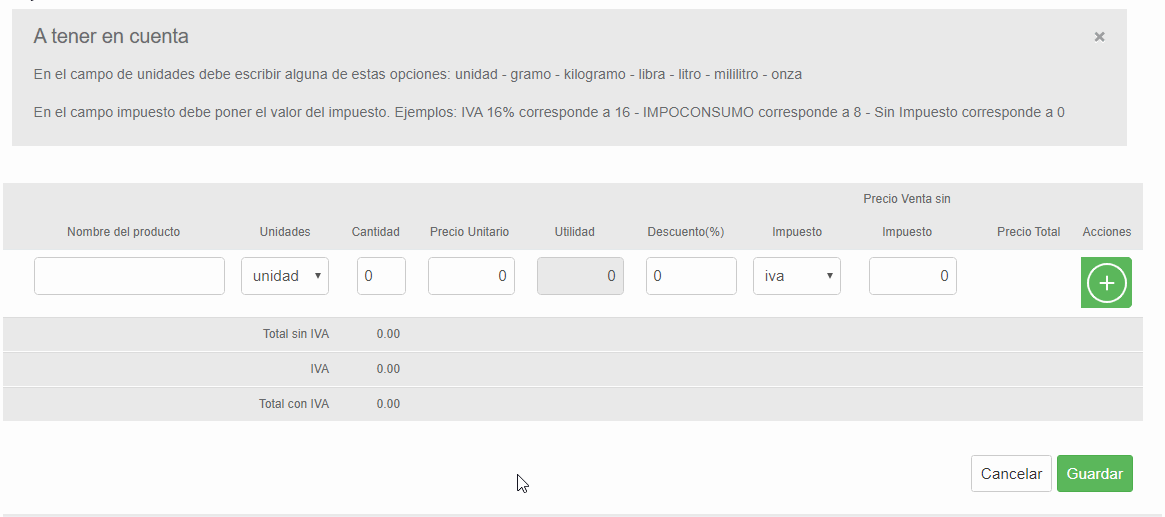Viewport: 1165px width, 517px height.
Task: Click the 'Precio Total' column header
Action: 1028,232
